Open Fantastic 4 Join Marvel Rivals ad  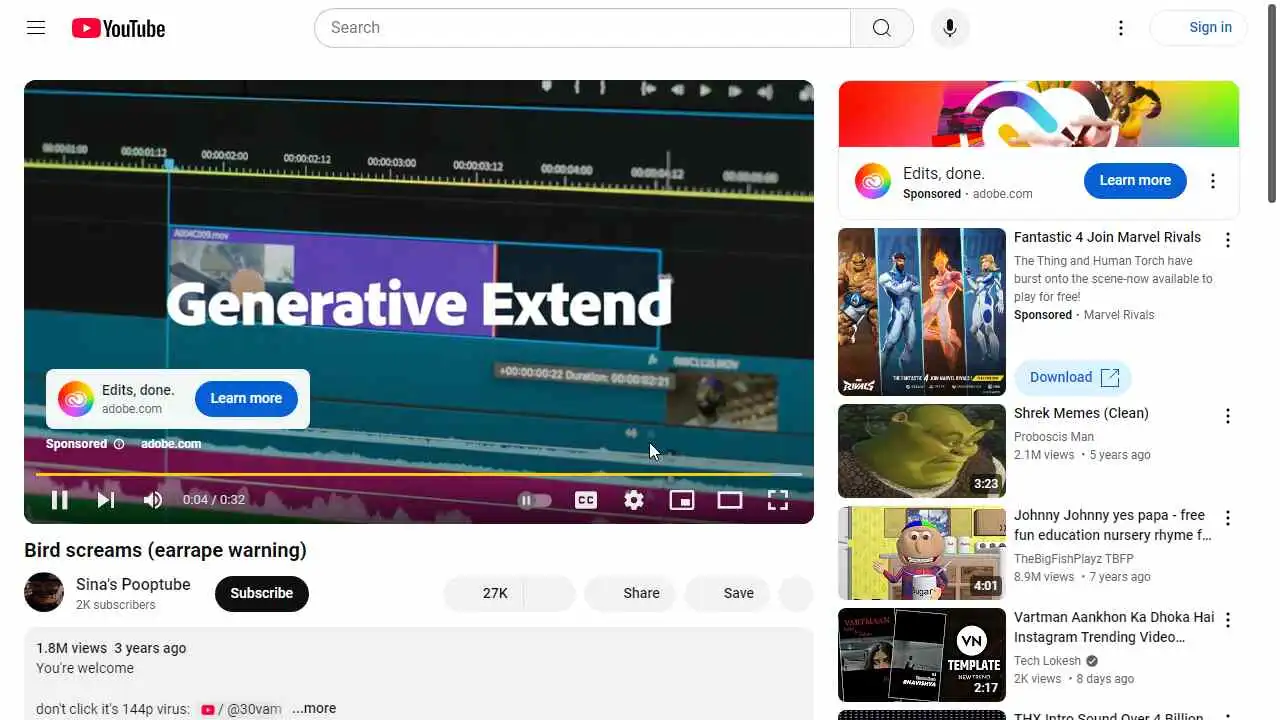tap(1107, 237)
